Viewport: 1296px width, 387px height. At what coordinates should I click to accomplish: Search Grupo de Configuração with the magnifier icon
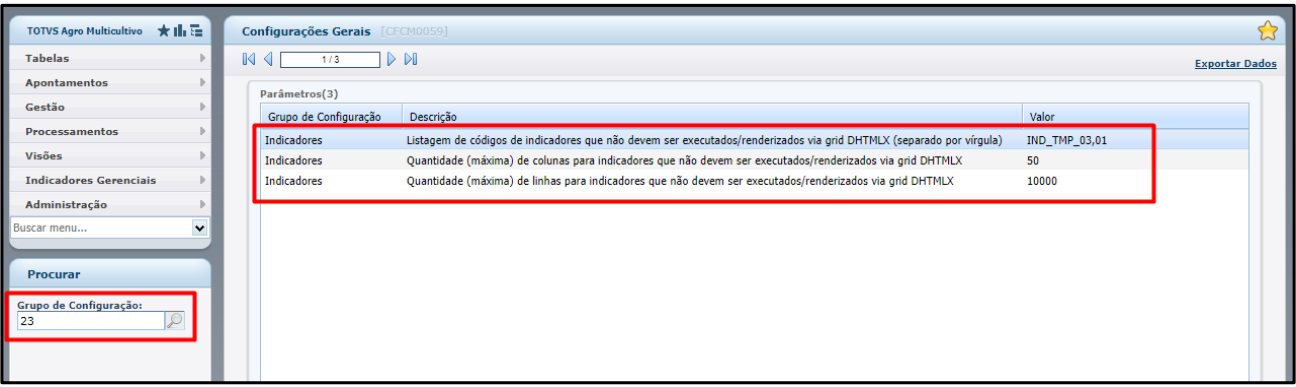(174, 321)
